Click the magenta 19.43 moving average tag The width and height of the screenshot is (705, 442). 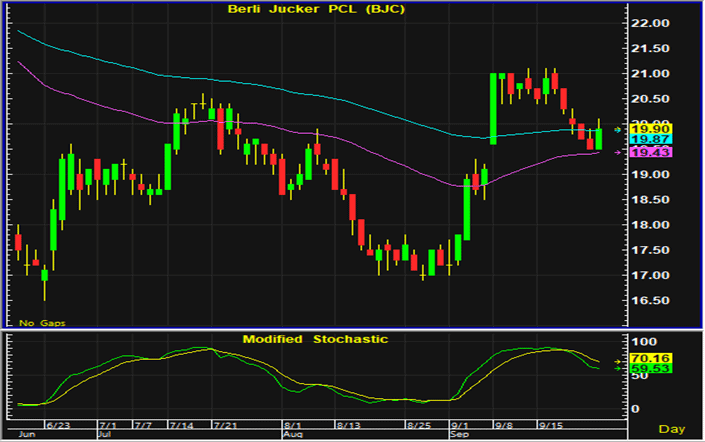tap(654, 152)
